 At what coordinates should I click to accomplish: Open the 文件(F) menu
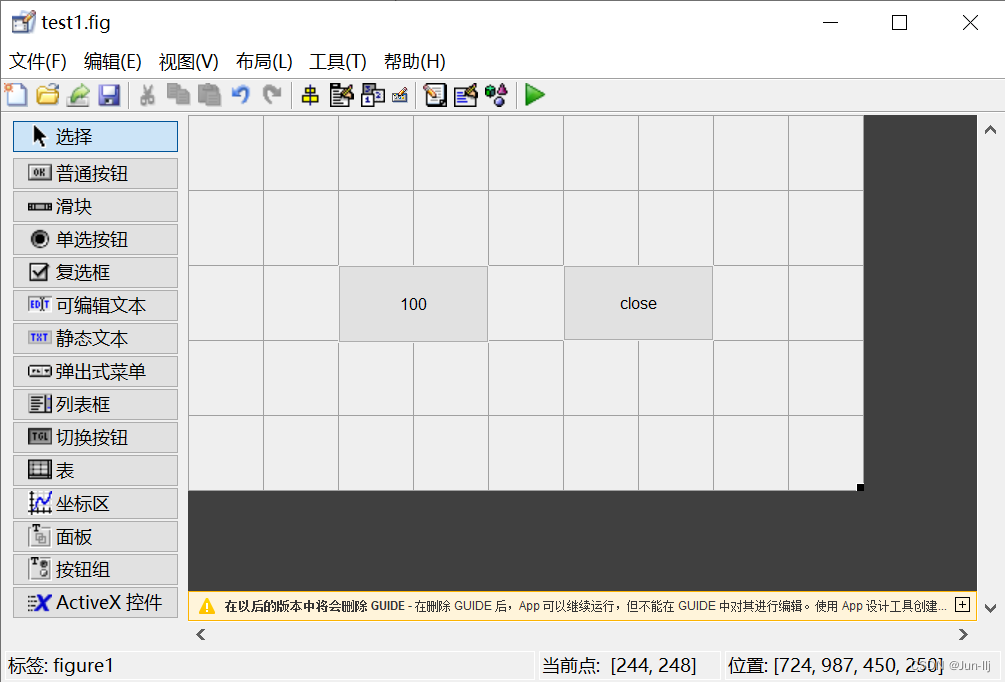point(38,62)
